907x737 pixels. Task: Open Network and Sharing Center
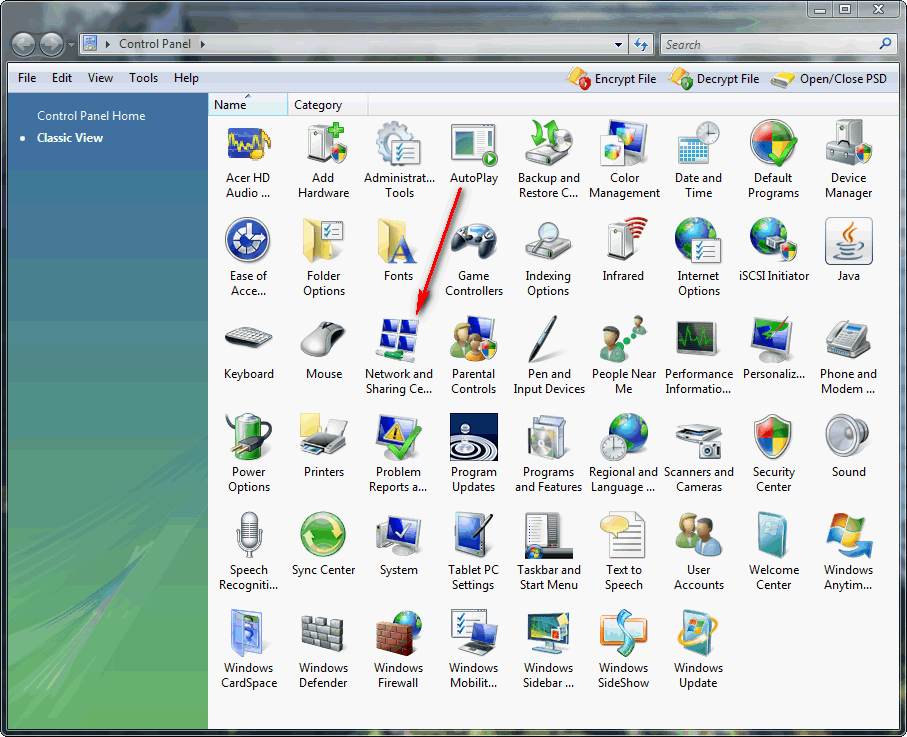tap(398, 339)
